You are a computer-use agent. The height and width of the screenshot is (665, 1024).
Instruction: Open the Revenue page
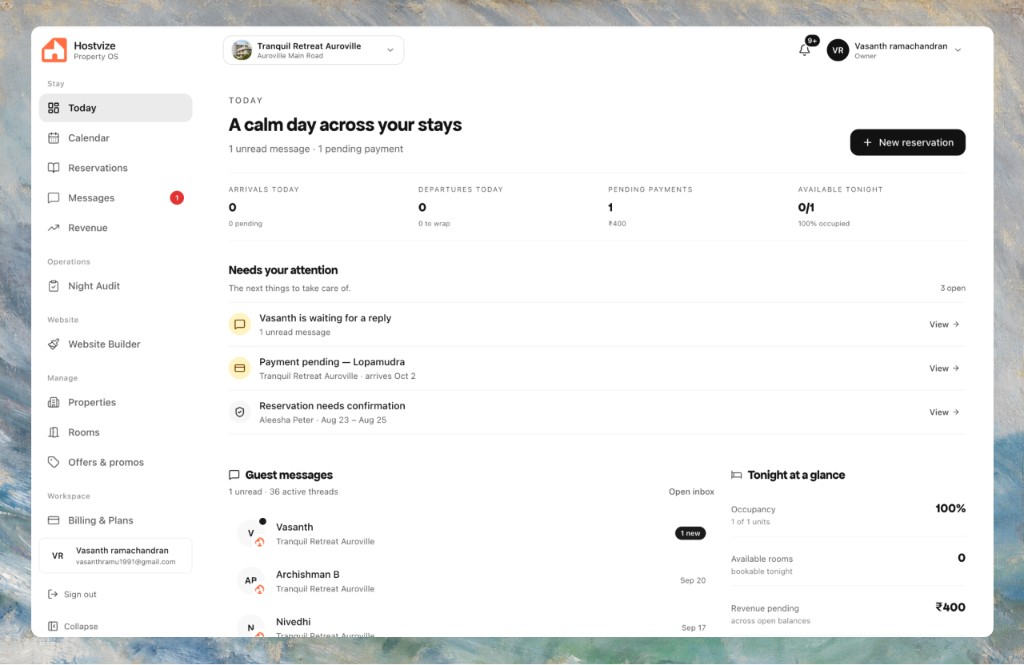coord(116,228)
